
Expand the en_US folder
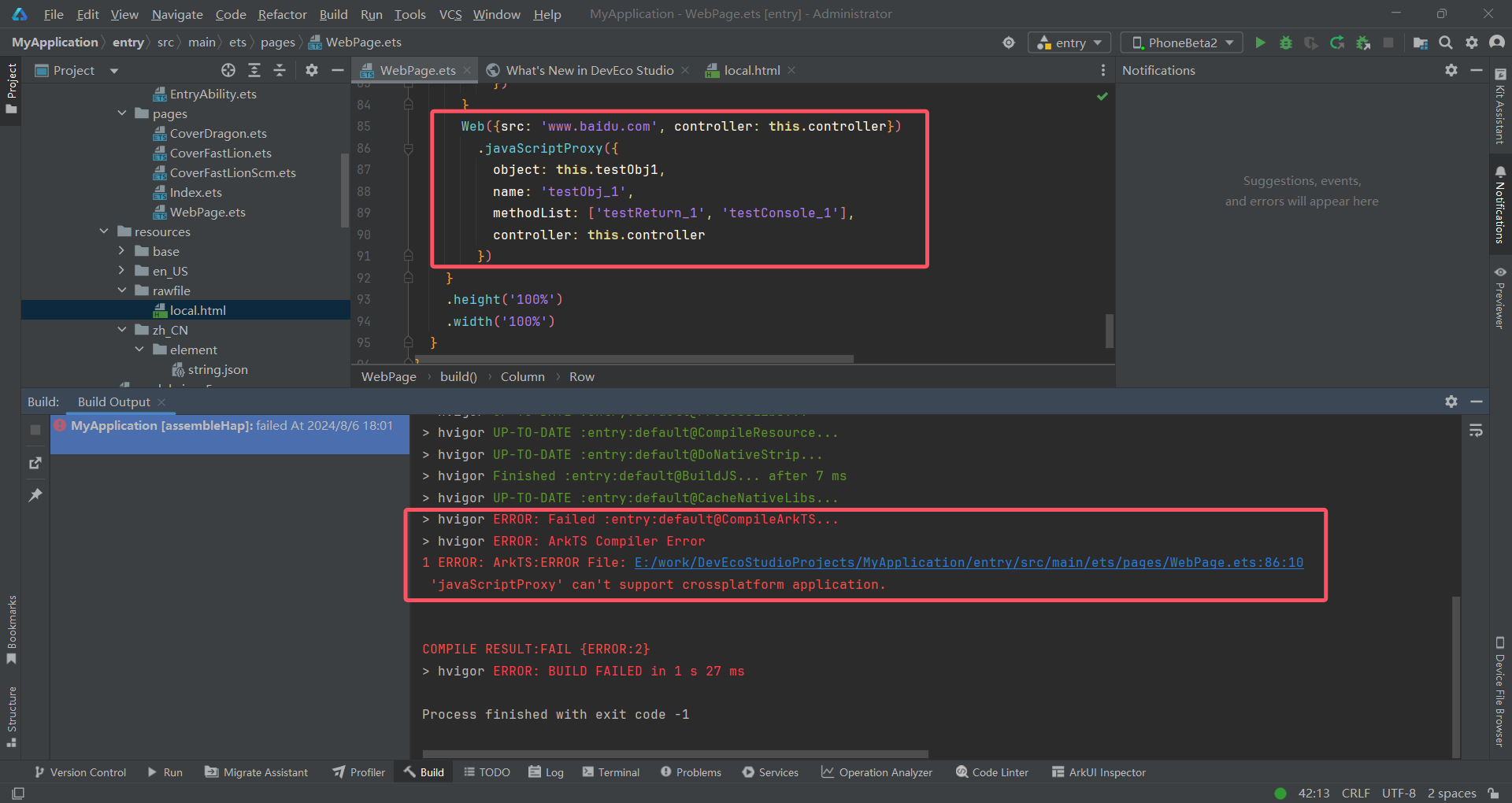pyautogui.click(x=122, y=271)
